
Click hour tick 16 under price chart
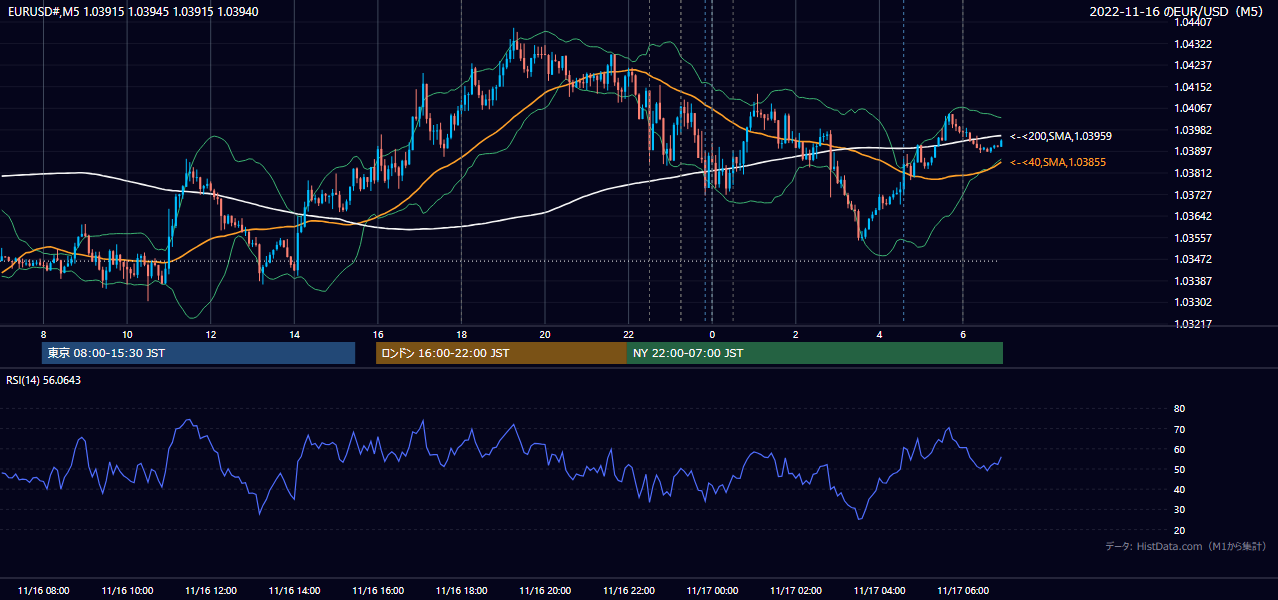[378, 334]
